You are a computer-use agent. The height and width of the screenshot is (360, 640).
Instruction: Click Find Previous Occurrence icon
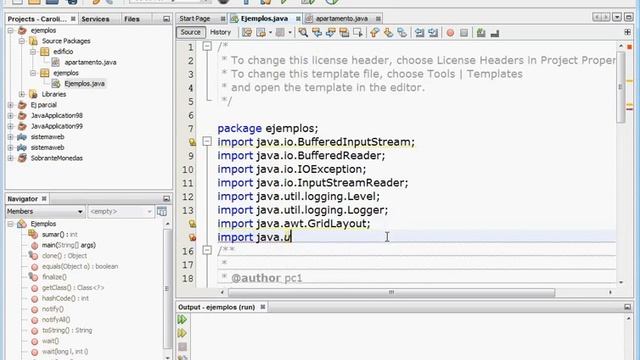click(317, 33)
